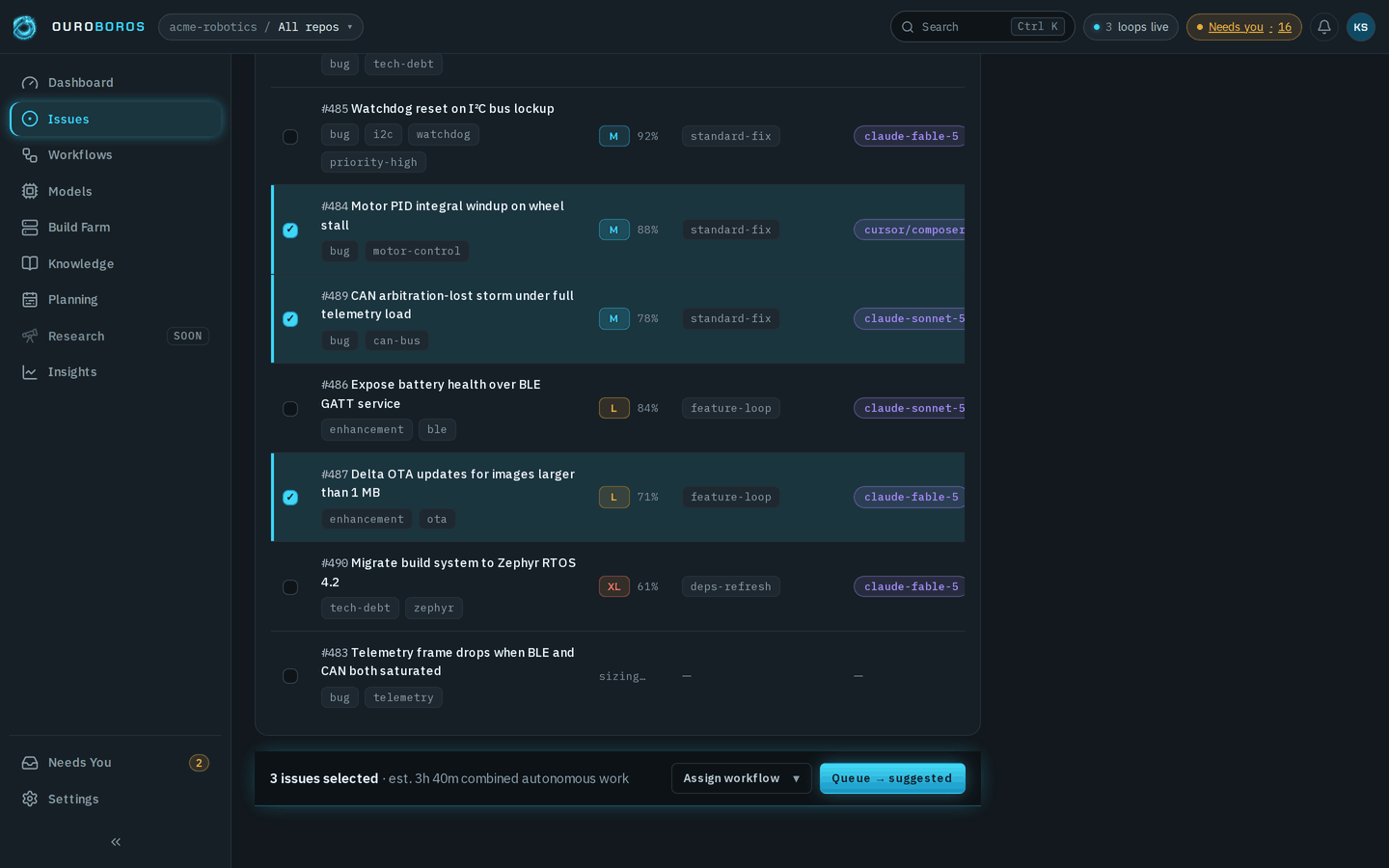Image resolution: width=1389 pixels, height=868 pixels.
Task: Click the 92% confidence value for #485
Action: coord(648,136)
